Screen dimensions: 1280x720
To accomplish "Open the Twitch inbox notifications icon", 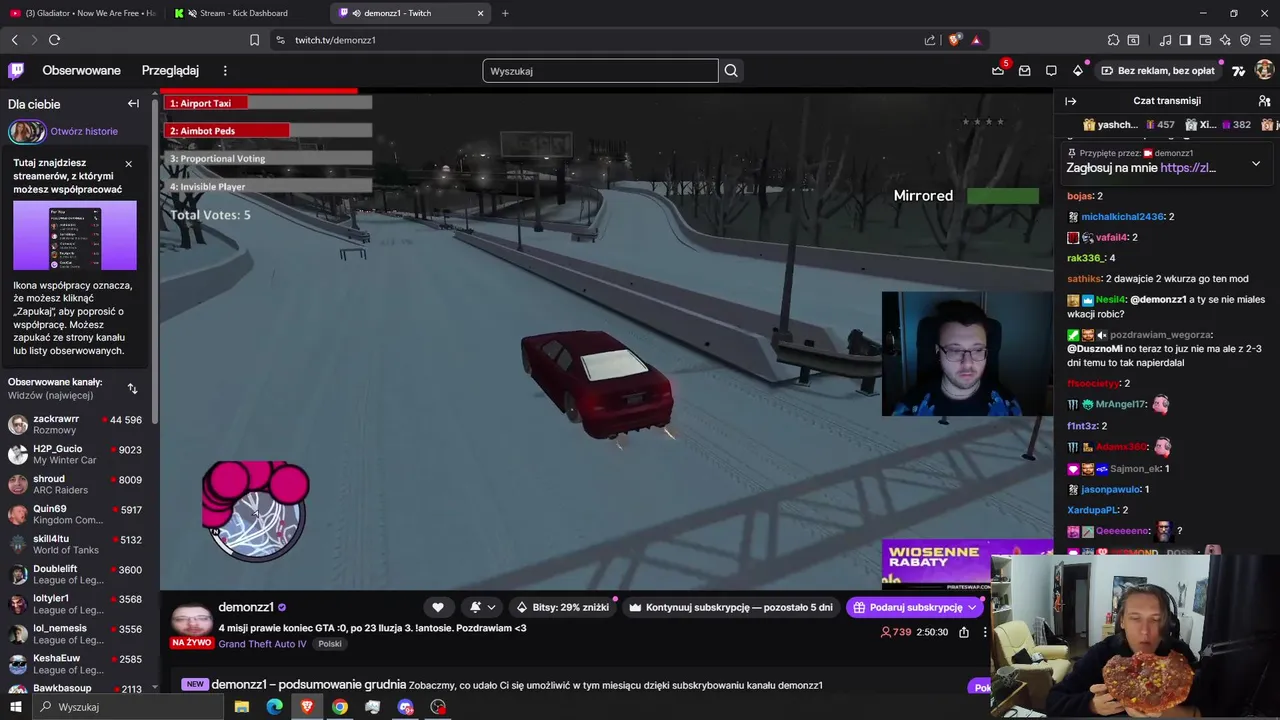I will click(x=1024, y=70).
